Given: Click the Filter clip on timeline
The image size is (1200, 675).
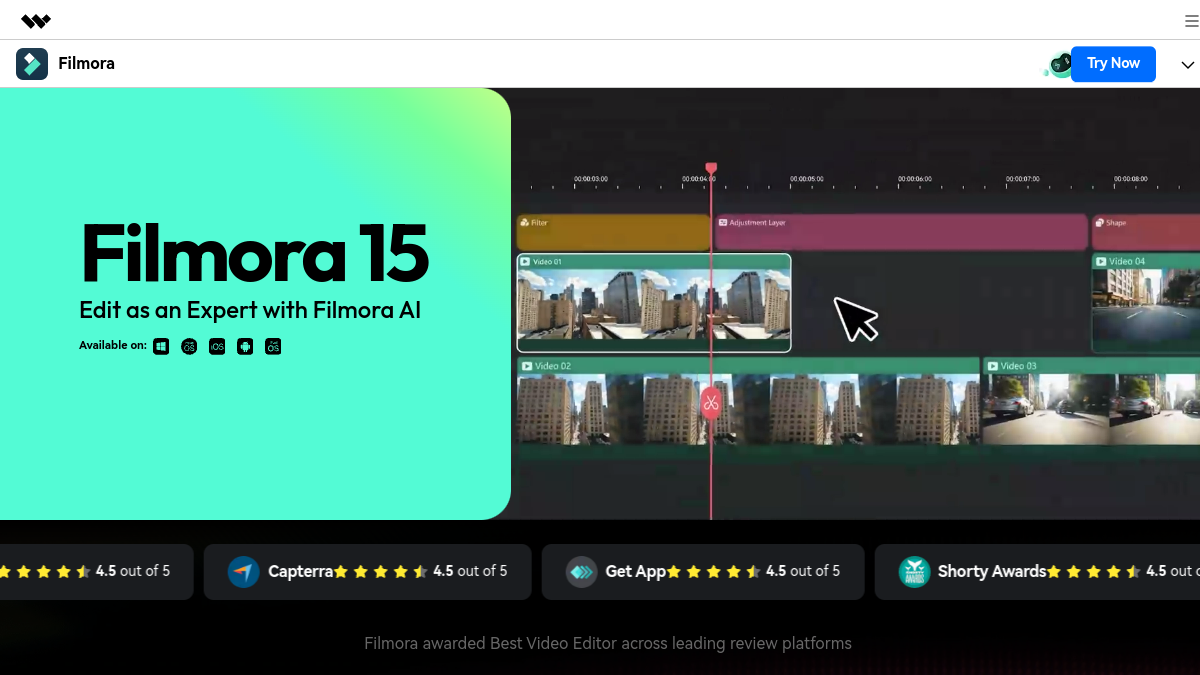Looking at the screenshot, I should (613, 232).
